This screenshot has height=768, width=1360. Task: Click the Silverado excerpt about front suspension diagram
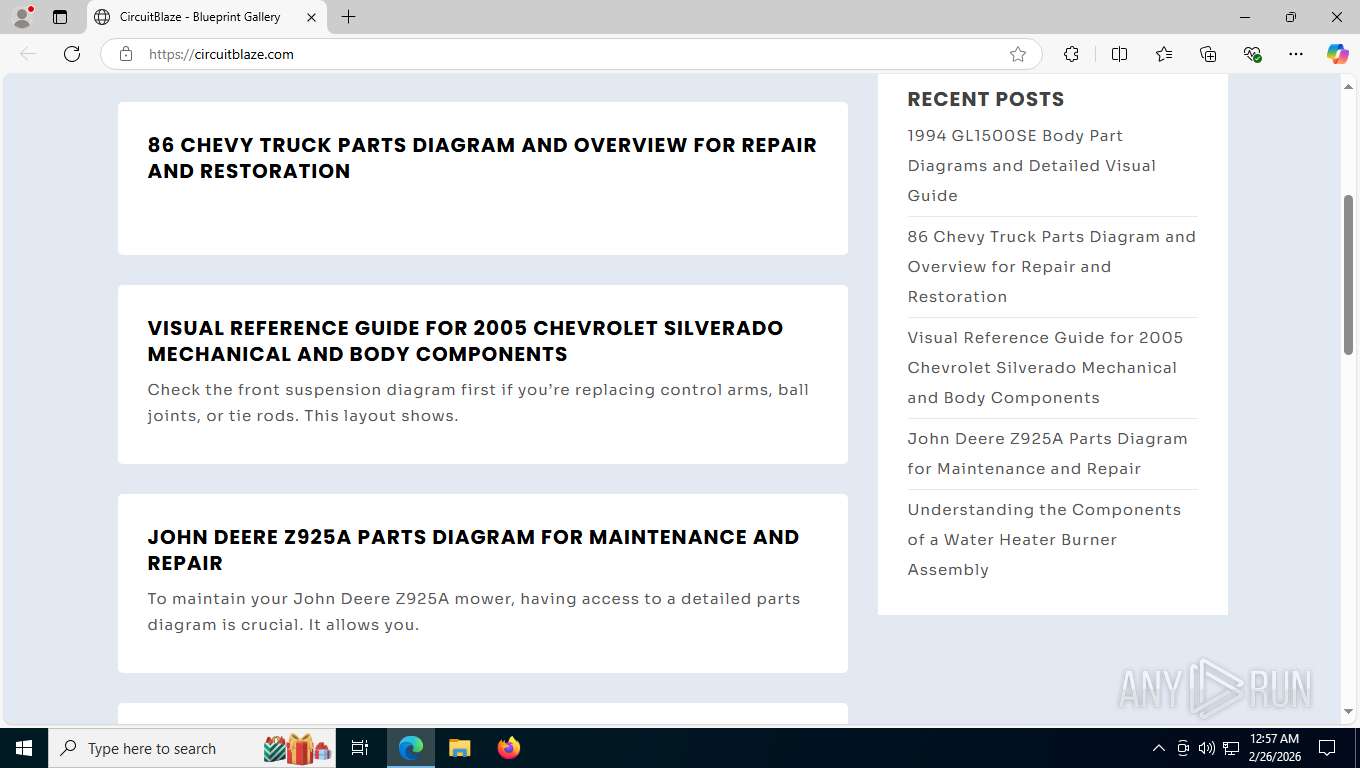(x=478, y=402)
